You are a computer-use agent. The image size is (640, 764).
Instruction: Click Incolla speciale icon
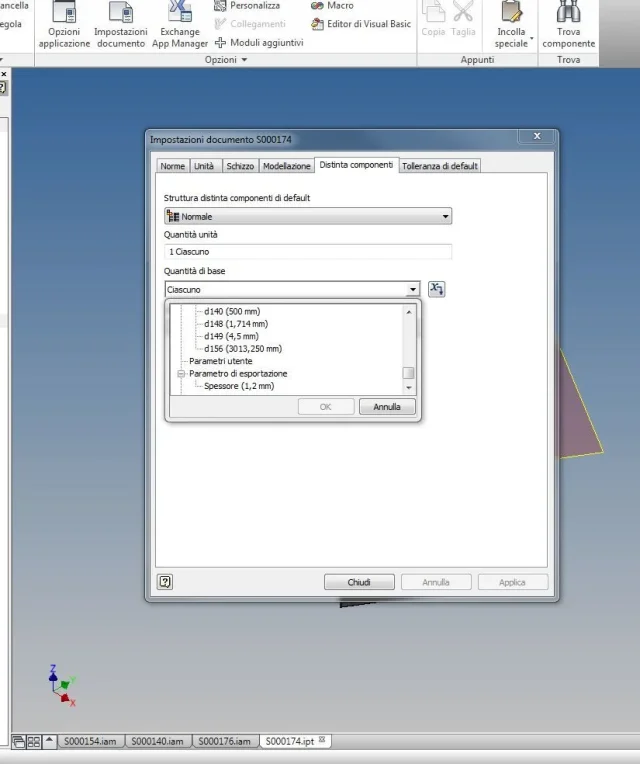click(511, 12)
